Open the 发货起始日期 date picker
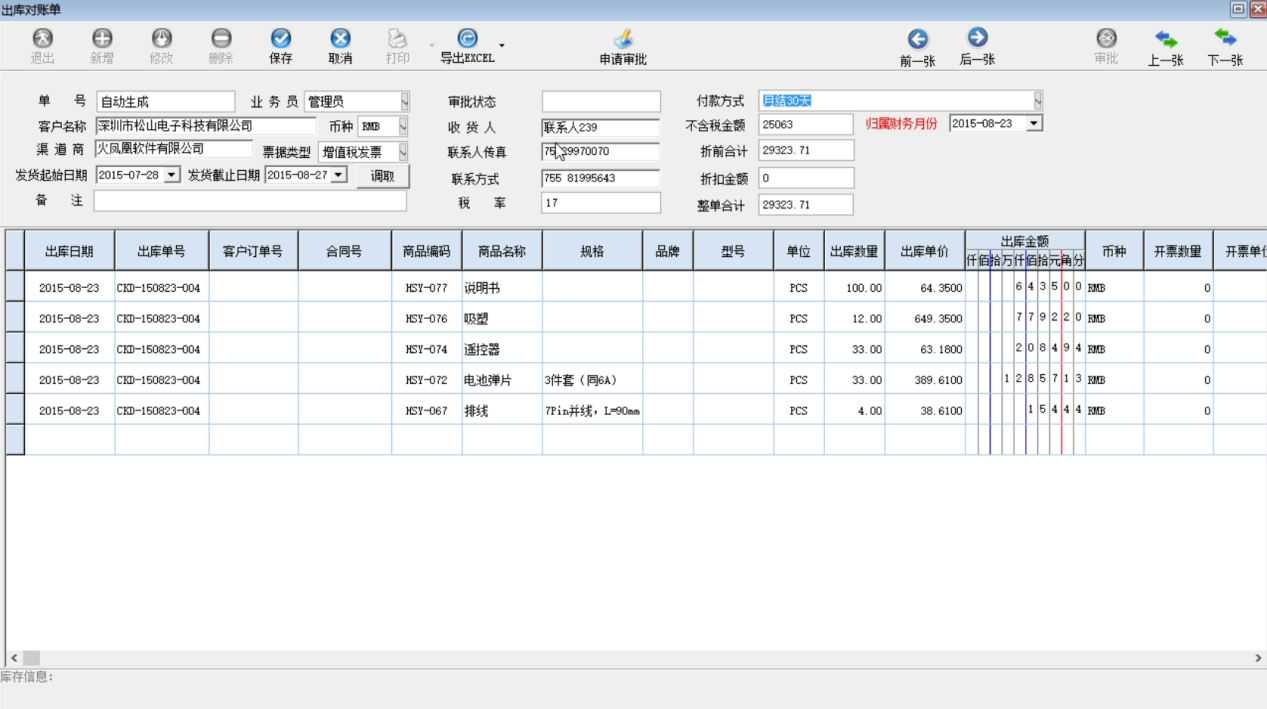 tap(172, 175)
